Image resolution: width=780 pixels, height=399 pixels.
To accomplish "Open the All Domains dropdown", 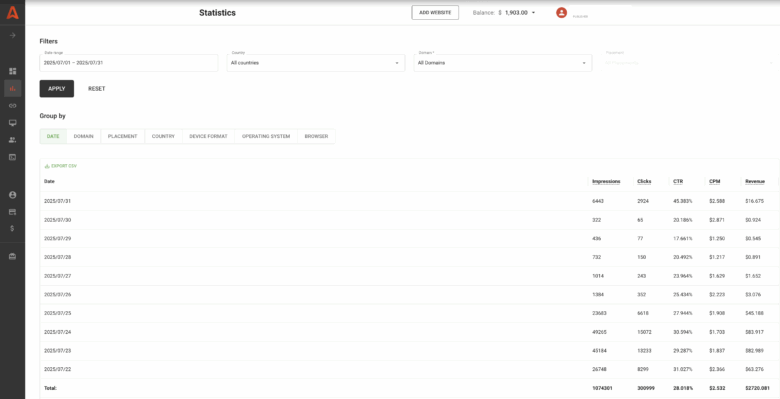I will click(503, 63).
